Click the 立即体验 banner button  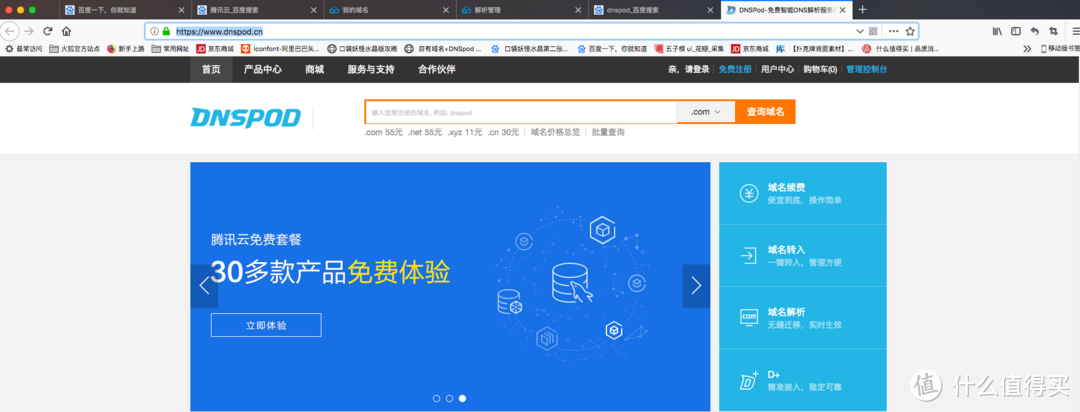pyautogui.click(x=266, y=325)
